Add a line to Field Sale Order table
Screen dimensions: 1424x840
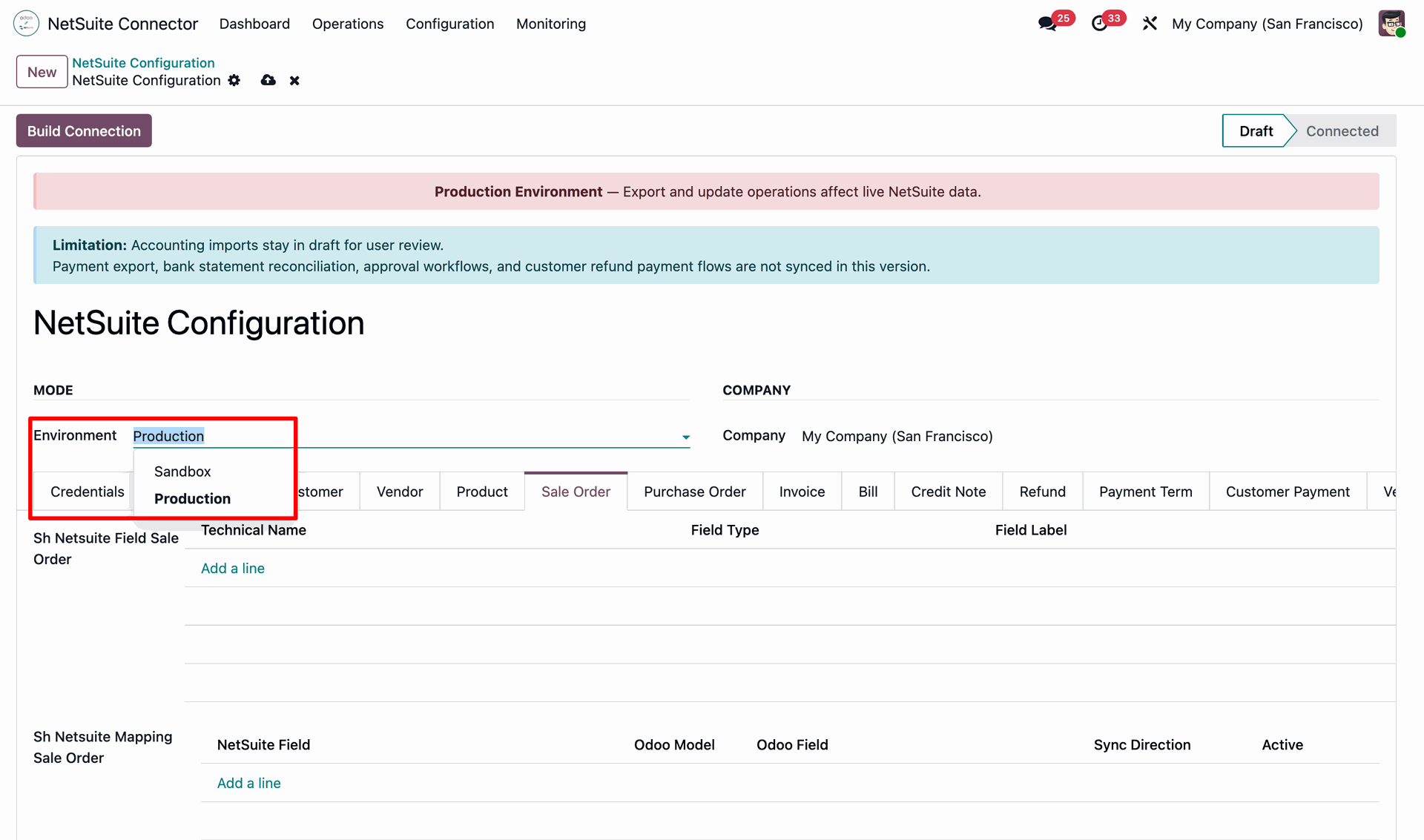point(232,568)
